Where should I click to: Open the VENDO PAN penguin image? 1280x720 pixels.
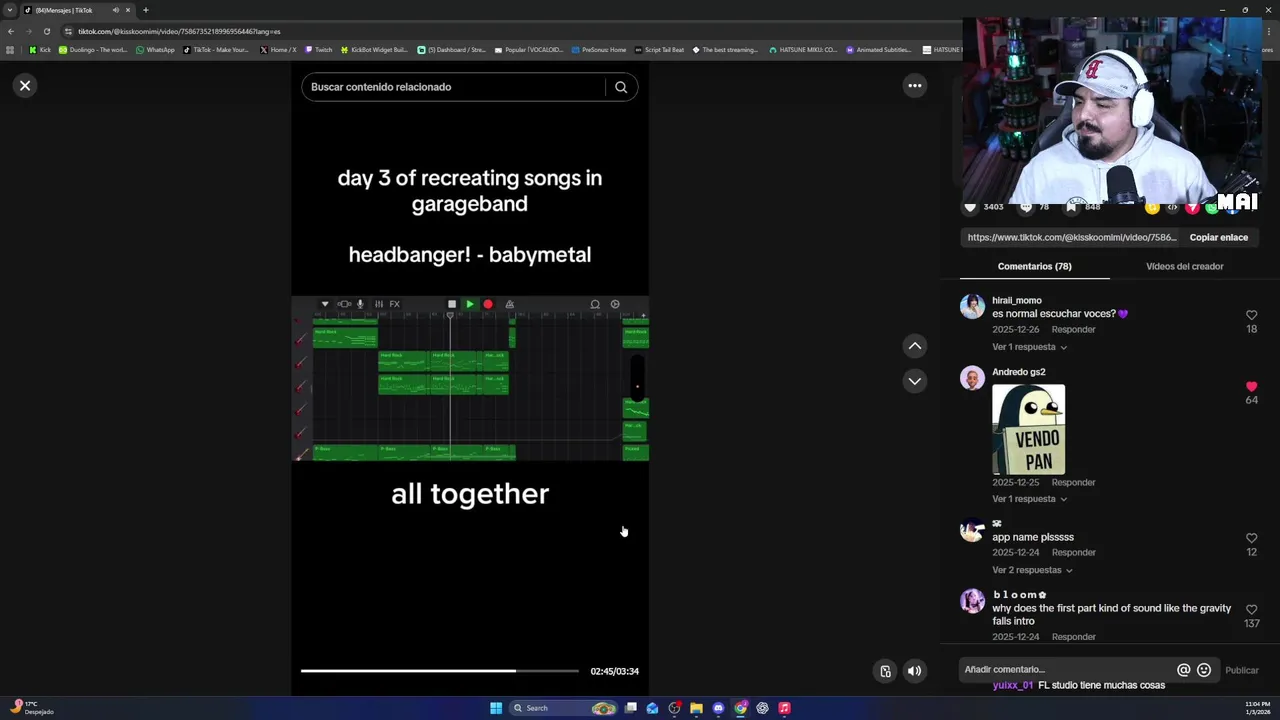(x=1028, y=430)
